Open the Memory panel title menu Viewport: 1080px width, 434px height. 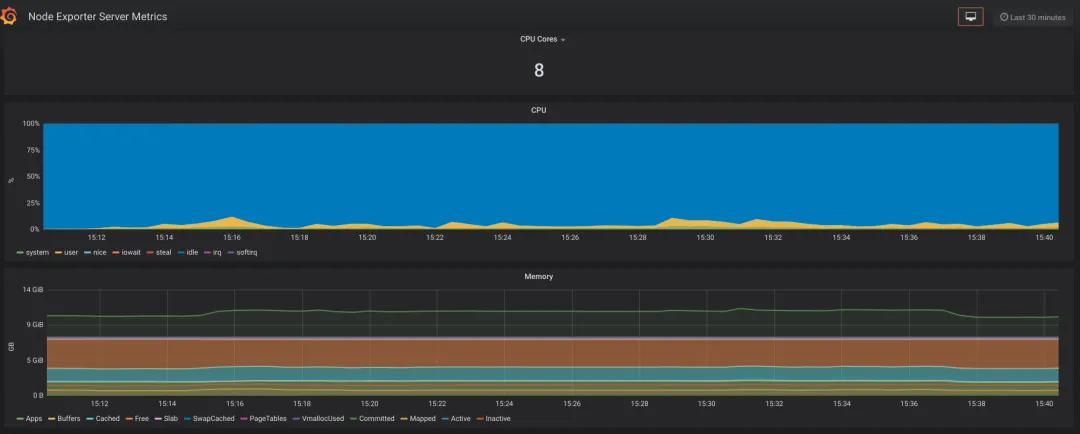[x=538, y=276]
